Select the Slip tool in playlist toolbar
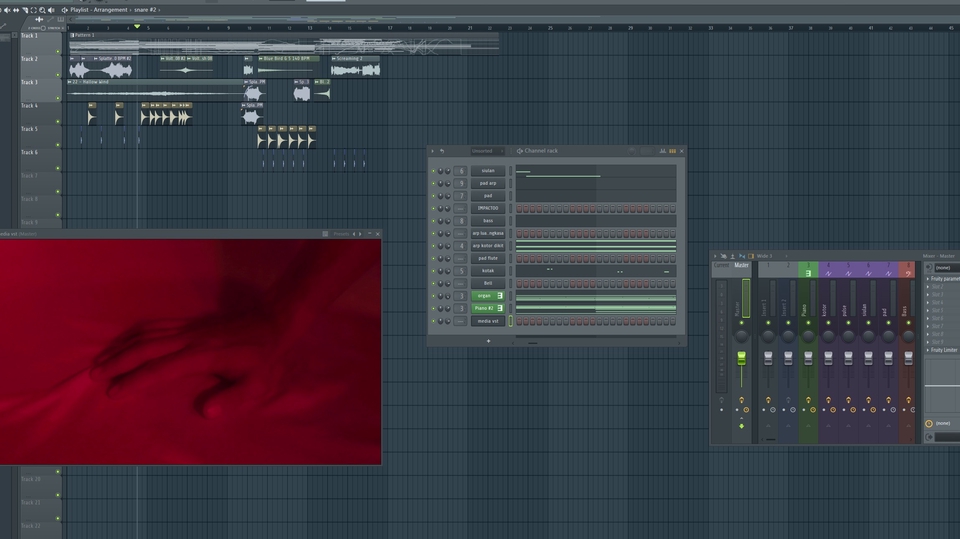 [x=16, y=10]
